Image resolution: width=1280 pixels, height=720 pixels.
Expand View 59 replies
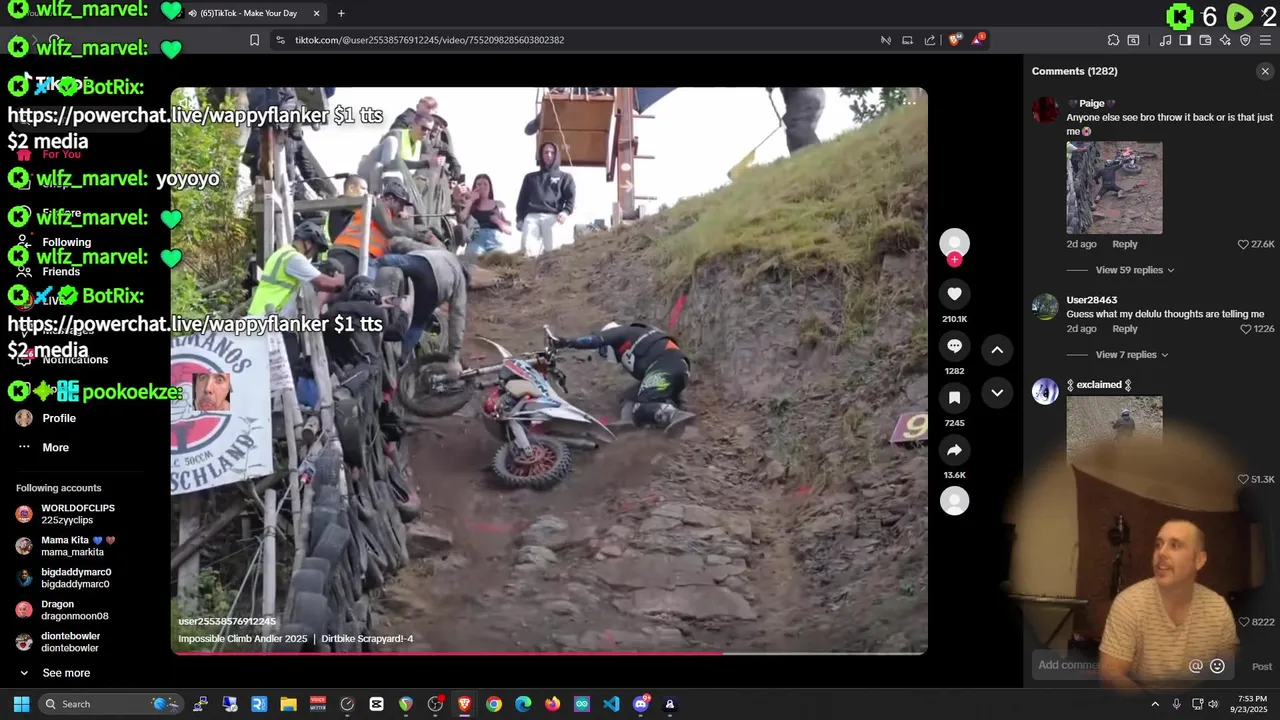[x=1135, y=270]
